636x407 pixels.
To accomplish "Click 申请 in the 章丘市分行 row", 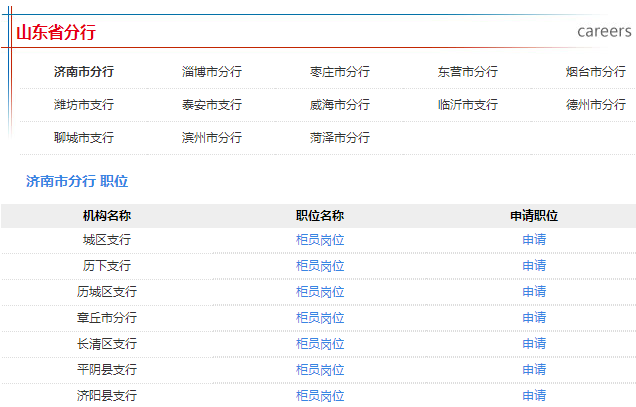I will pyautogui.click(x=534, y=318).
